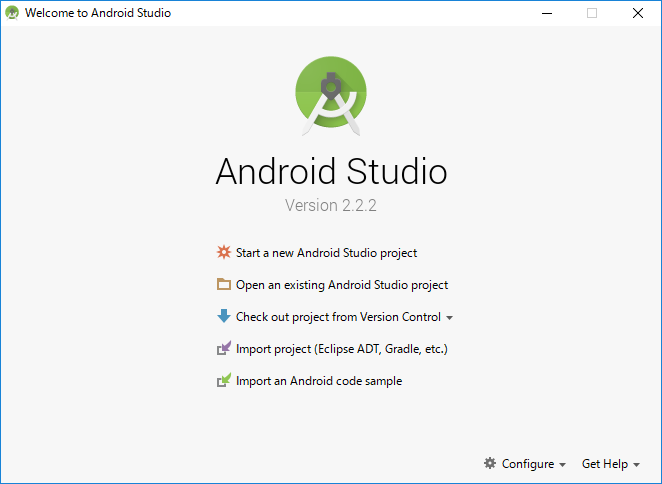This screenshot has width=662, height=484.
Task: Open the Configure menu
Action: click(x=528, y=464)
